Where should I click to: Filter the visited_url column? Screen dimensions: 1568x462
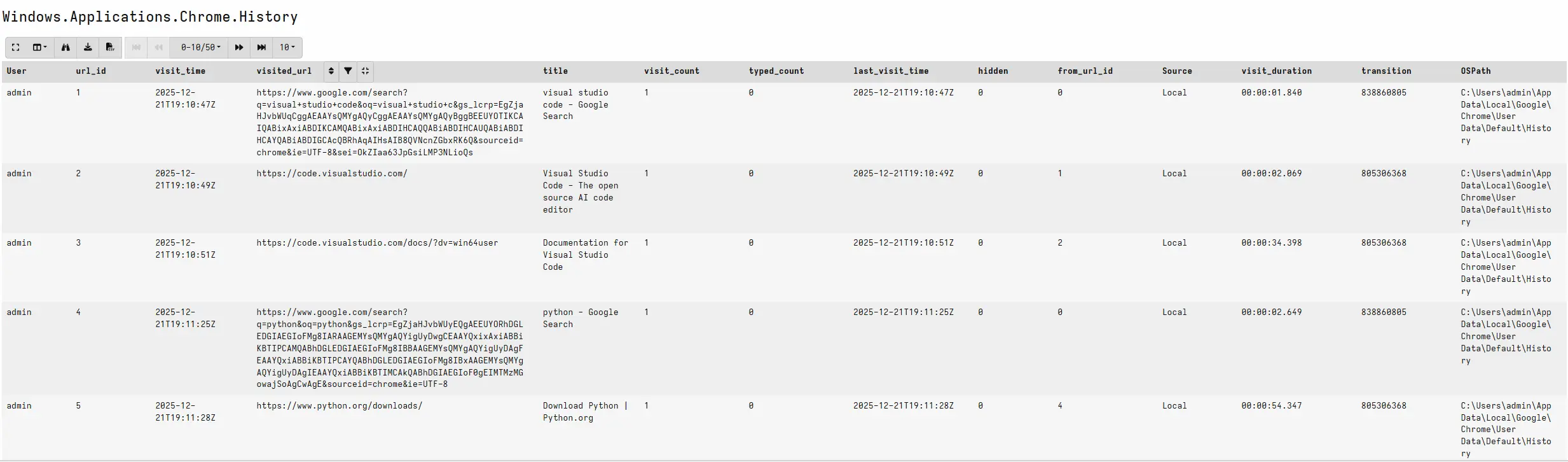348,71
